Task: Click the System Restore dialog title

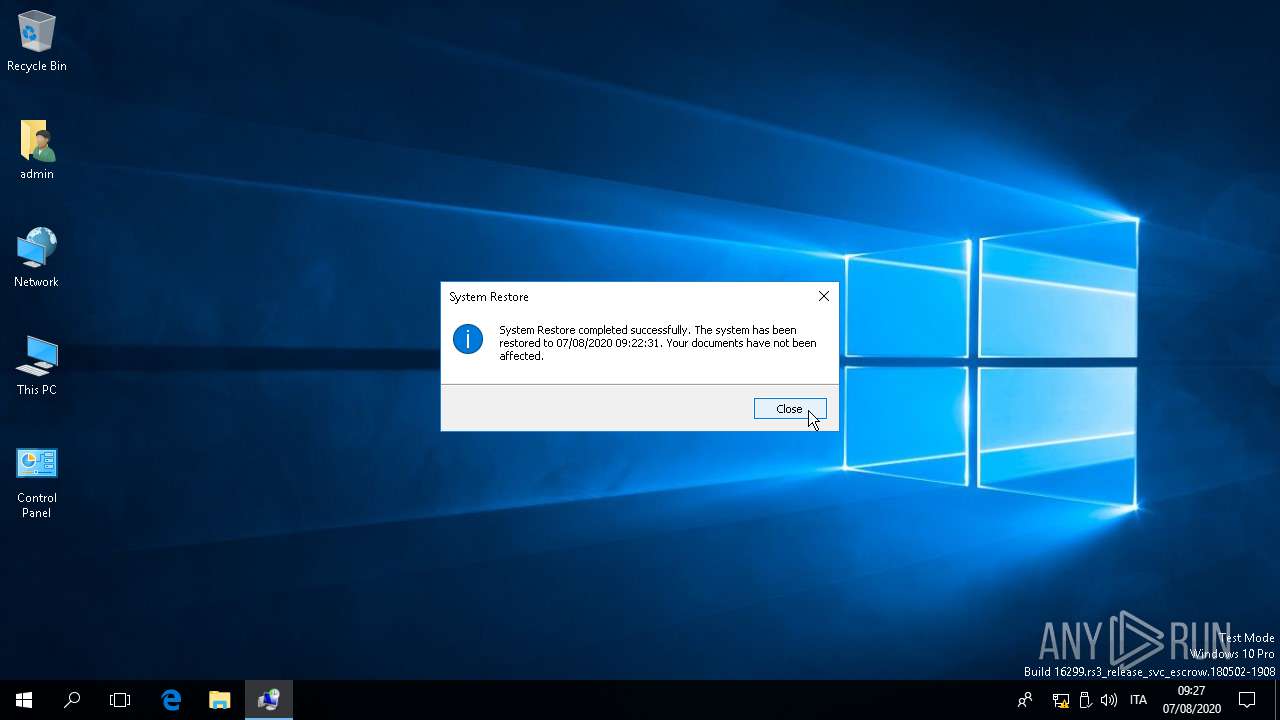Action: click(489, 297)
